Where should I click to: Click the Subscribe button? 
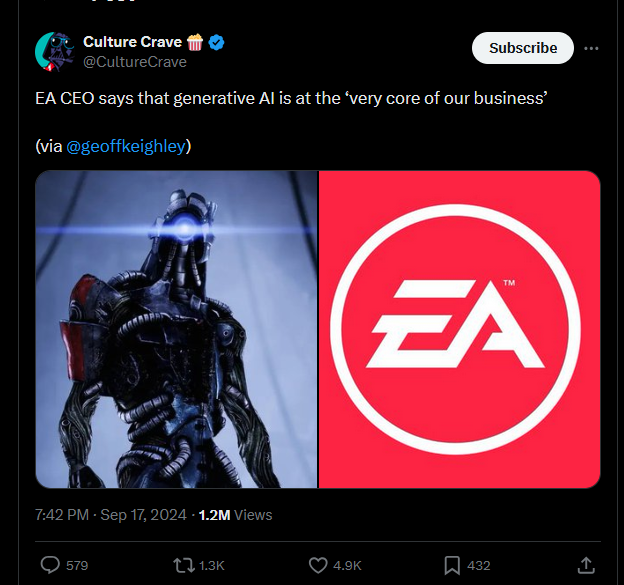pyautogui.click(x=523, y=48)
